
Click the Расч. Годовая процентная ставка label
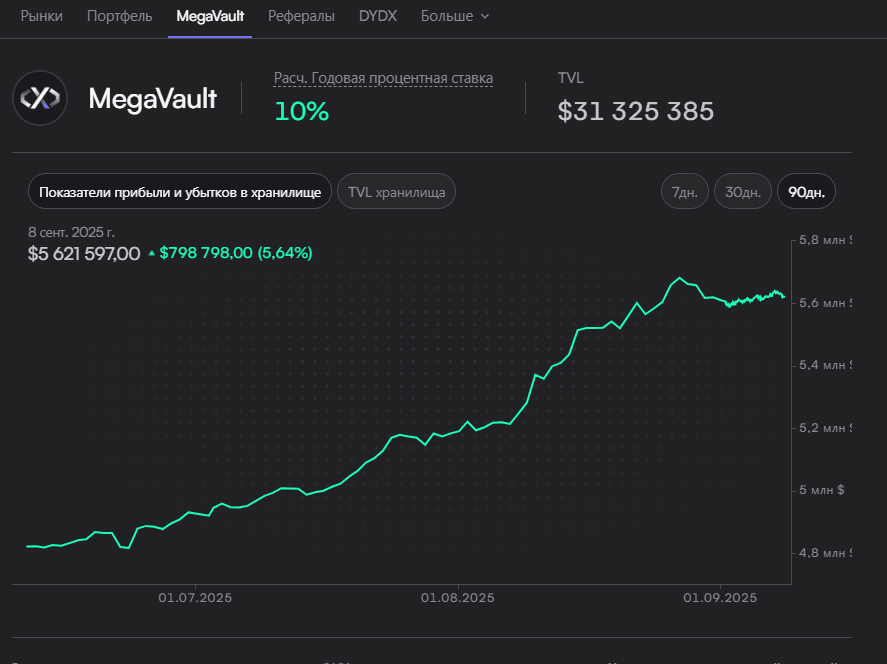pyautogui.click(x=383, y=78)
